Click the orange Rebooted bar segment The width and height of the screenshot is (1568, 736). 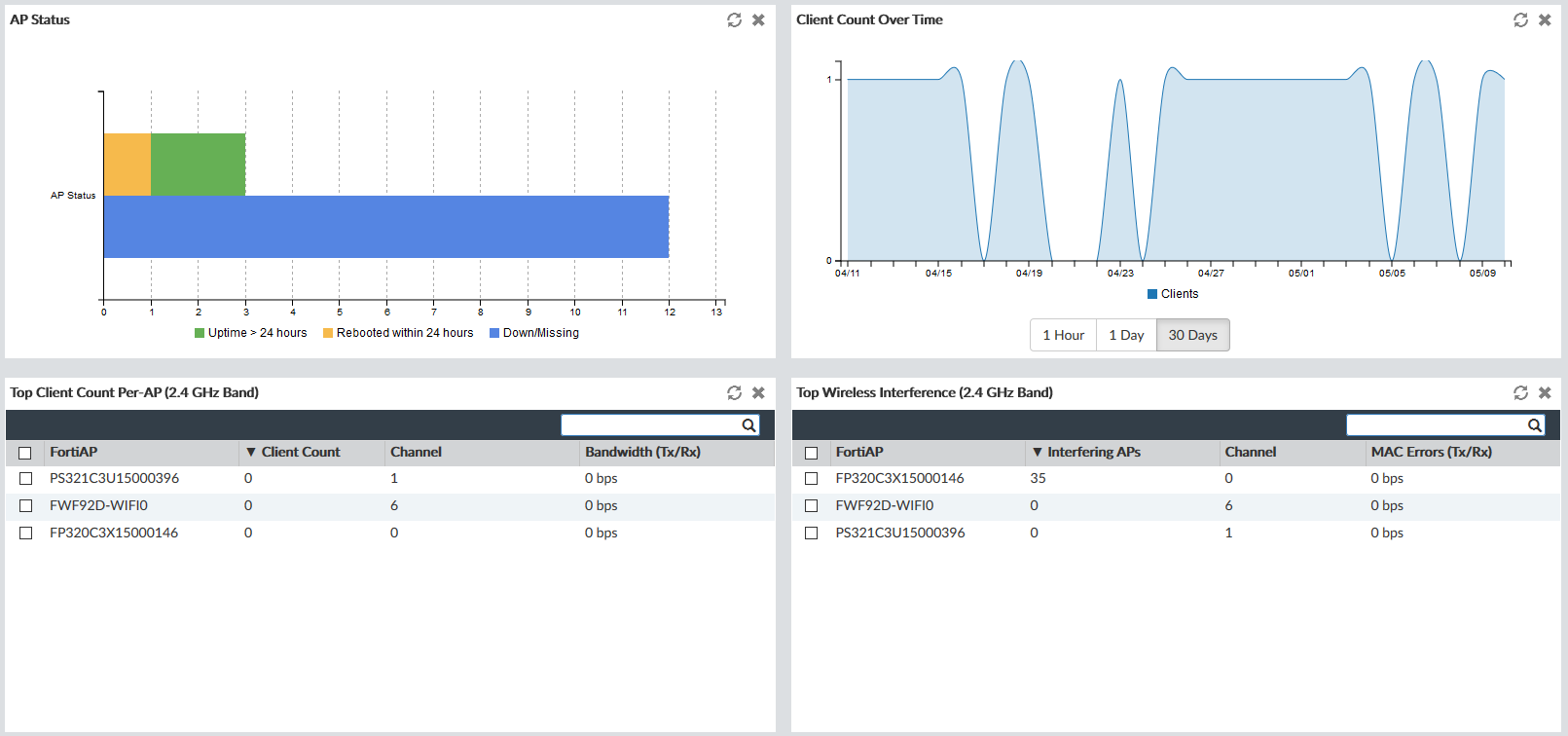pos(128,165)
